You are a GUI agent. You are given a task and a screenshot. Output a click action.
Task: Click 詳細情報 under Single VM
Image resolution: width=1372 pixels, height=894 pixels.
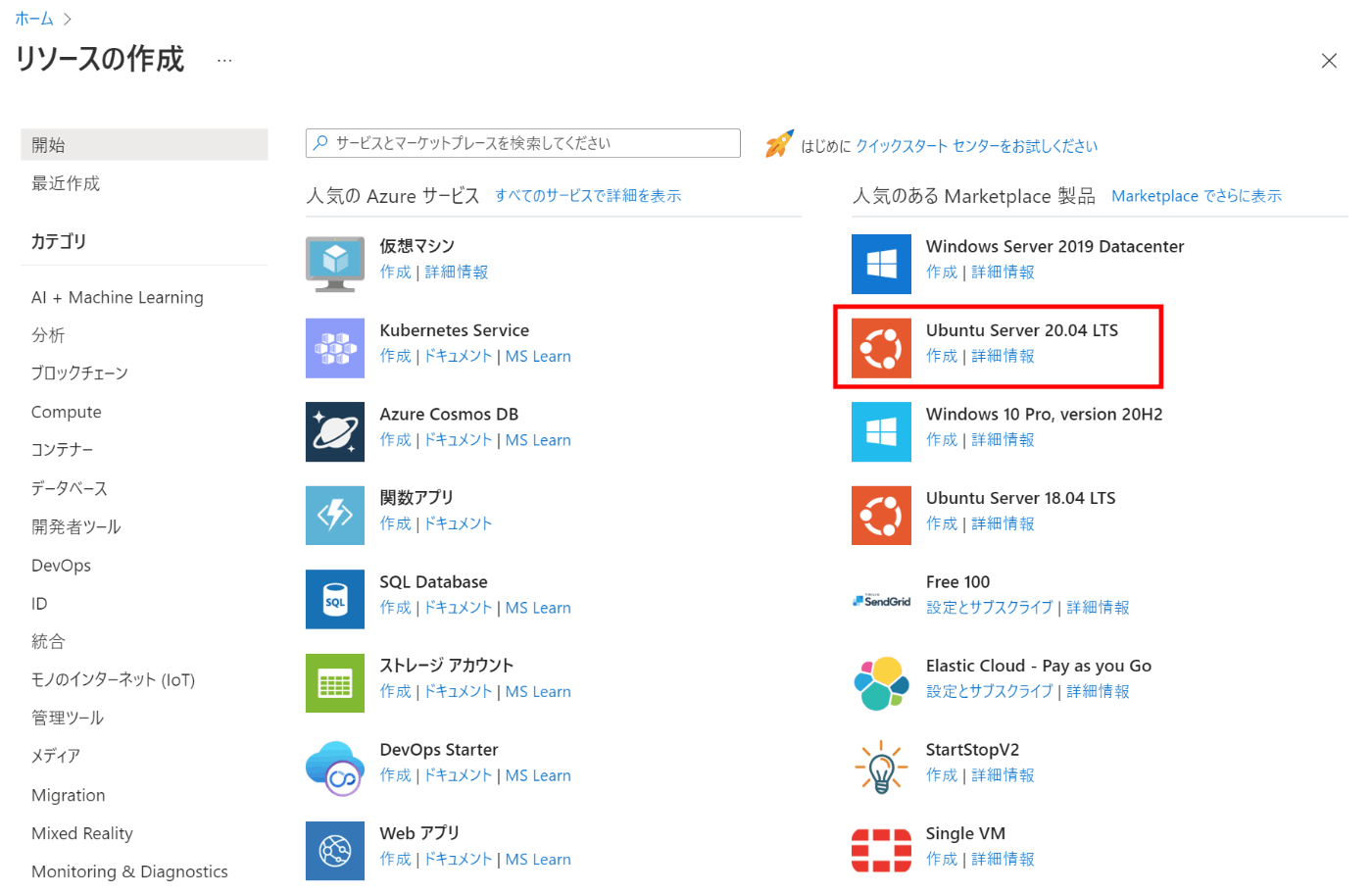(1003, 859)
